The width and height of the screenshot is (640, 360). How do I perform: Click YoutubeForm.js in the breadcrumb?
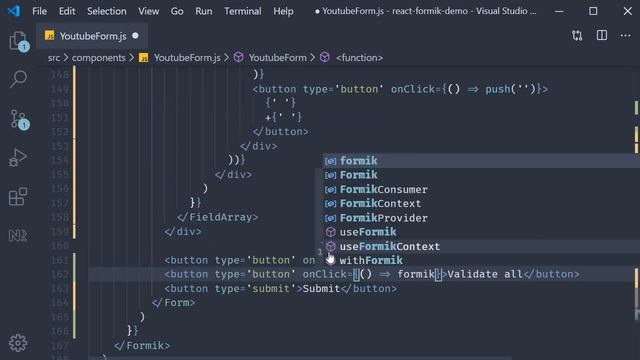coord(187,58)
